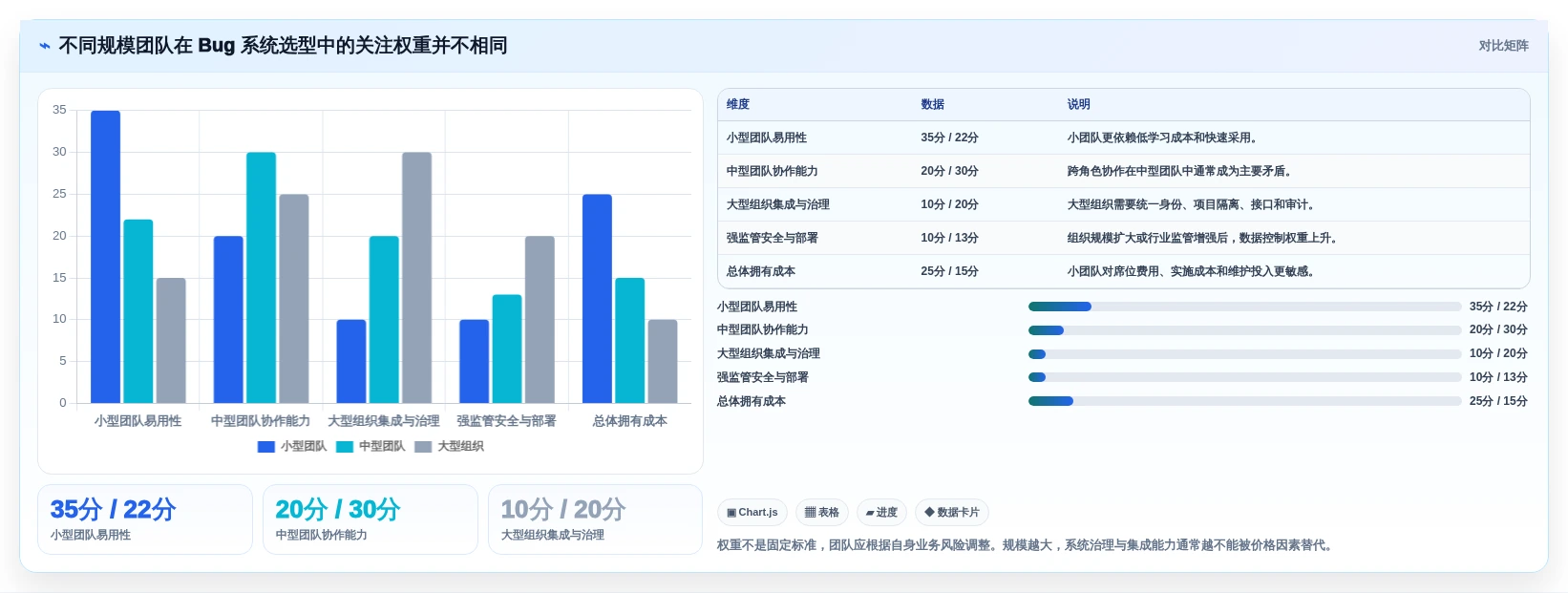Toggle 中型团队 legend color box
1568x593 pixels.
pyautogui.click(x=345, y=447)
